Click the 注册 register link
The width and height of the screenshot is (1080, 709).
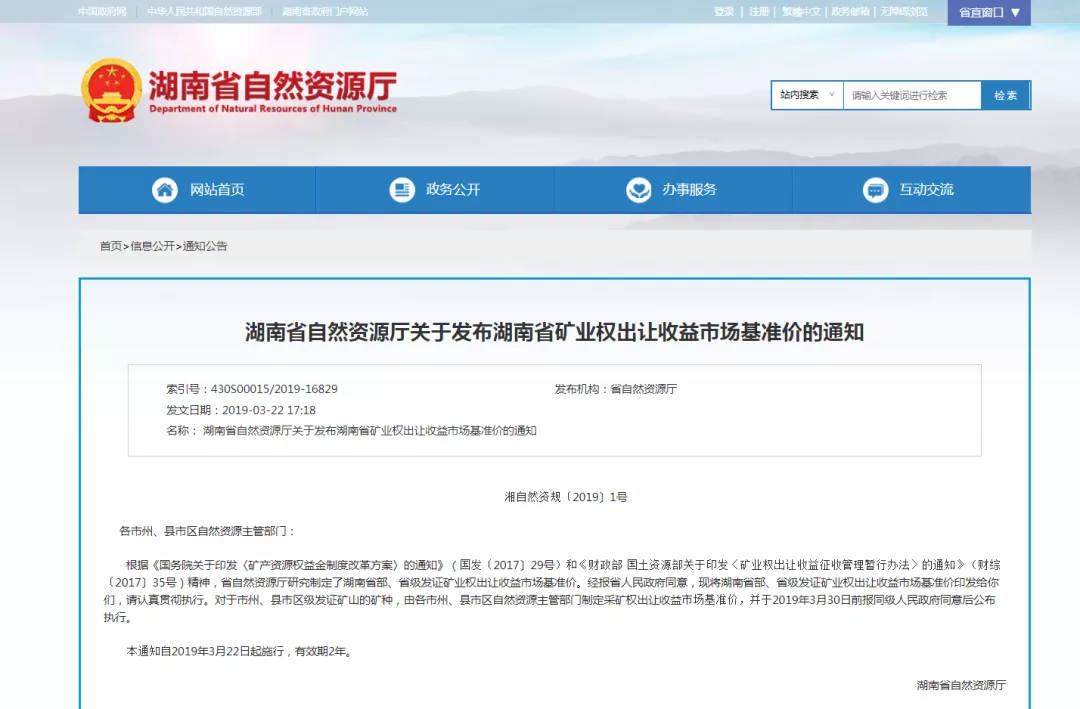click(759, 12)
